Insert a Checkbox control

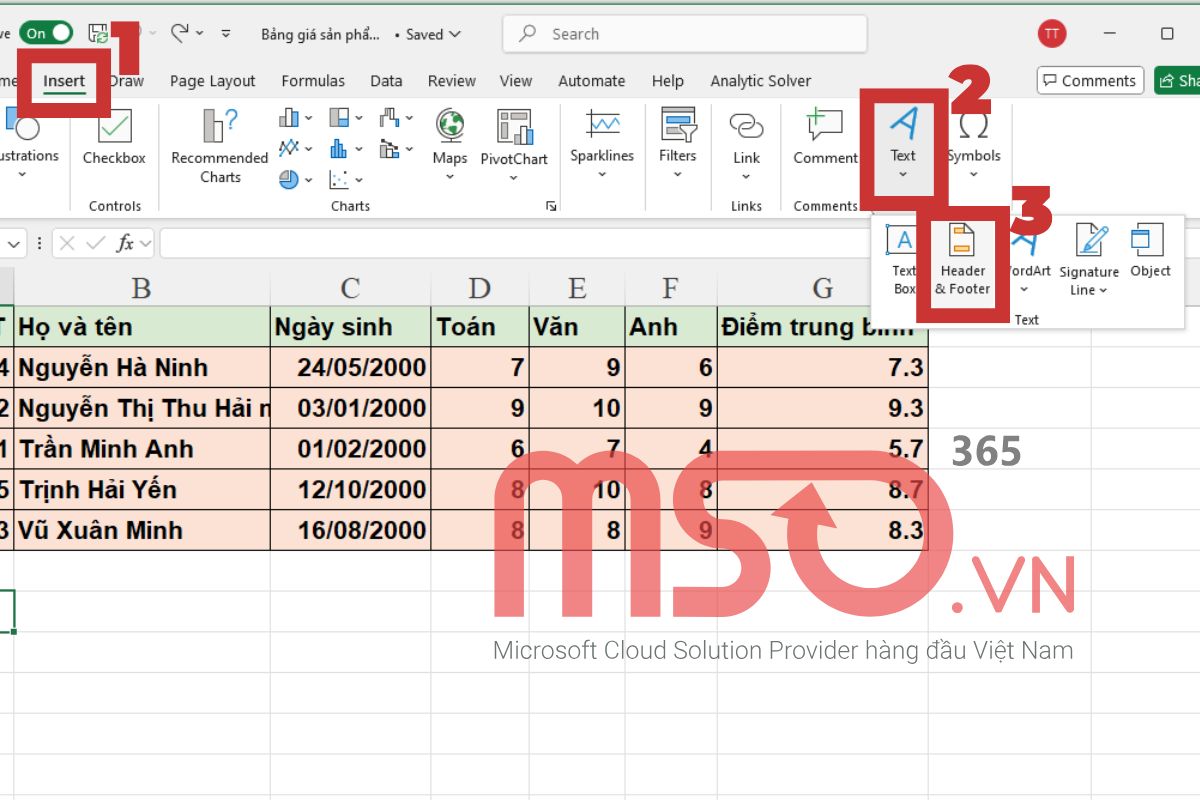[114, 137]
